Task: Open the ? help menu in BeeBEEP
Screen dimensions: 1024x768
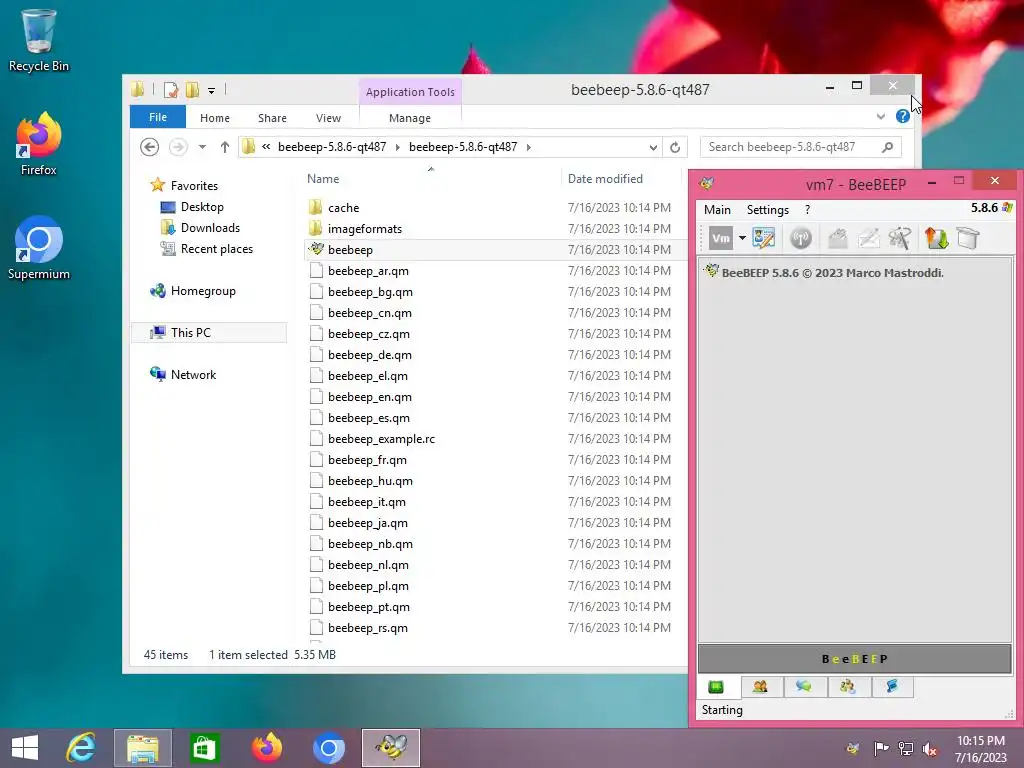Action: point(808,210)
